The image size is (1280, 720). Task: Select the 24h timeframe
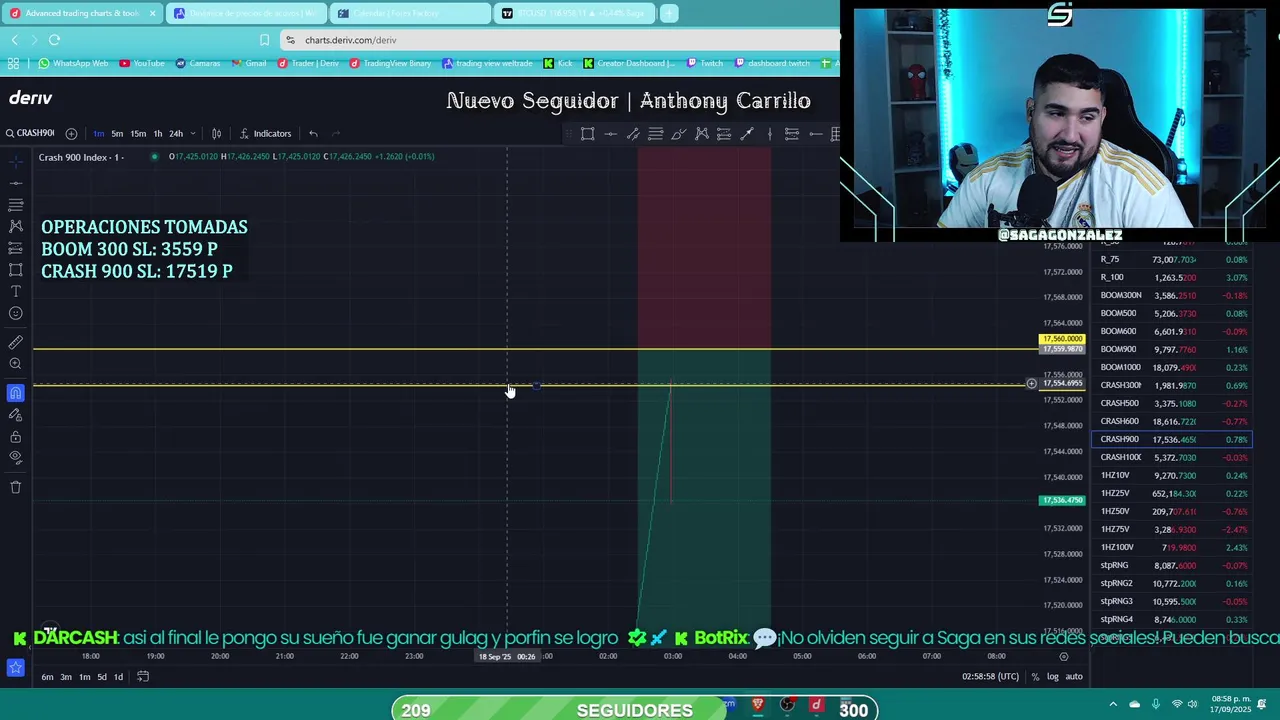[x=176, y=133]
